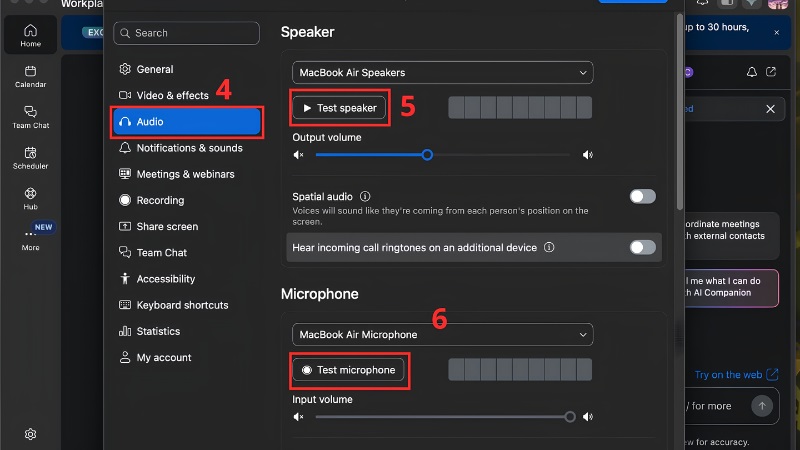800x450 pixels.
Task: Click the pop-out icon in the right panel
Action: point(771,72)
